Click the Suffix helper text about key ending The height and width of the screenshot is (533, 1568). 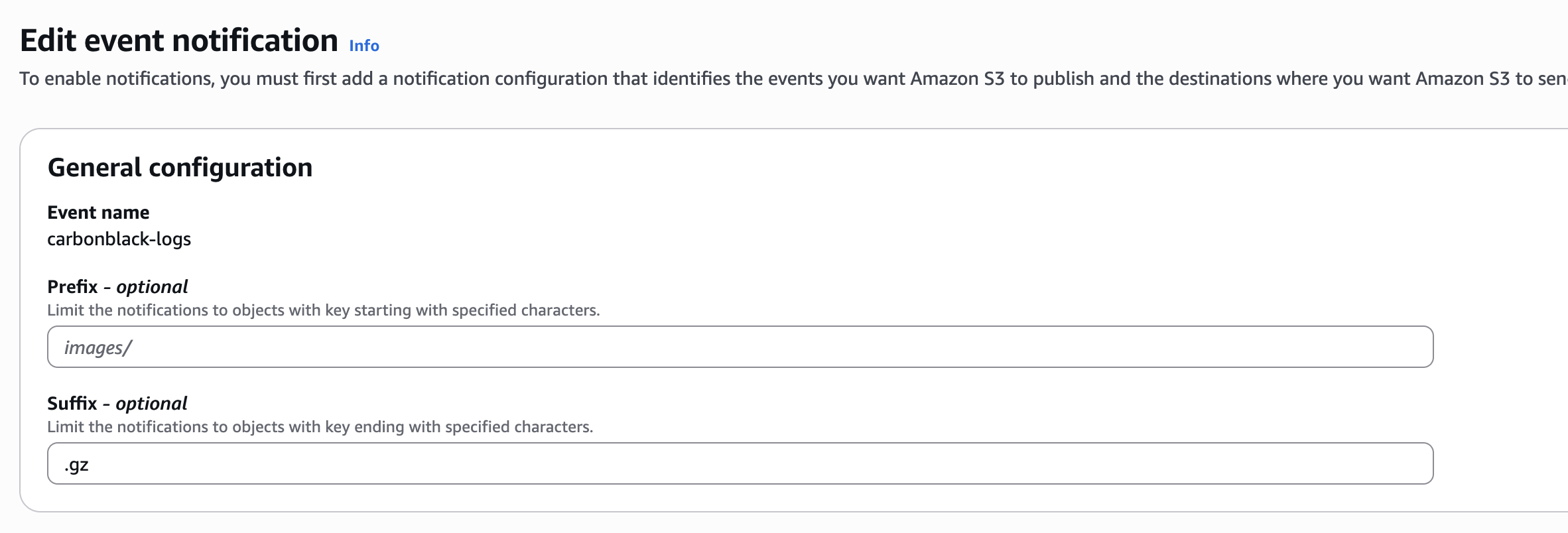tap(320, 427)
